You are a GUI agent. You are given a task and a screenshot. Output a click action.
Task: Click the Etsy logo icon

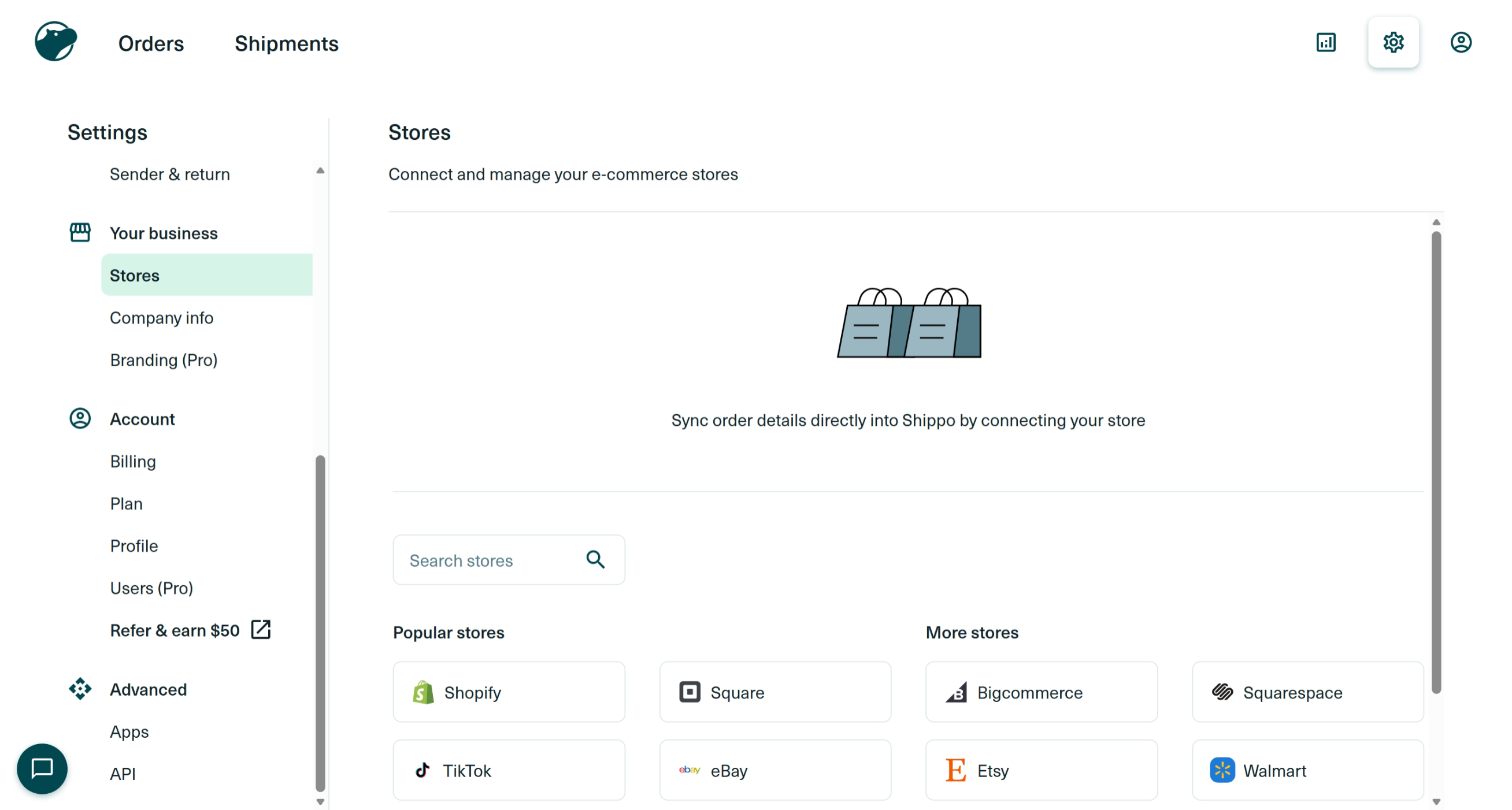[956, 770]
